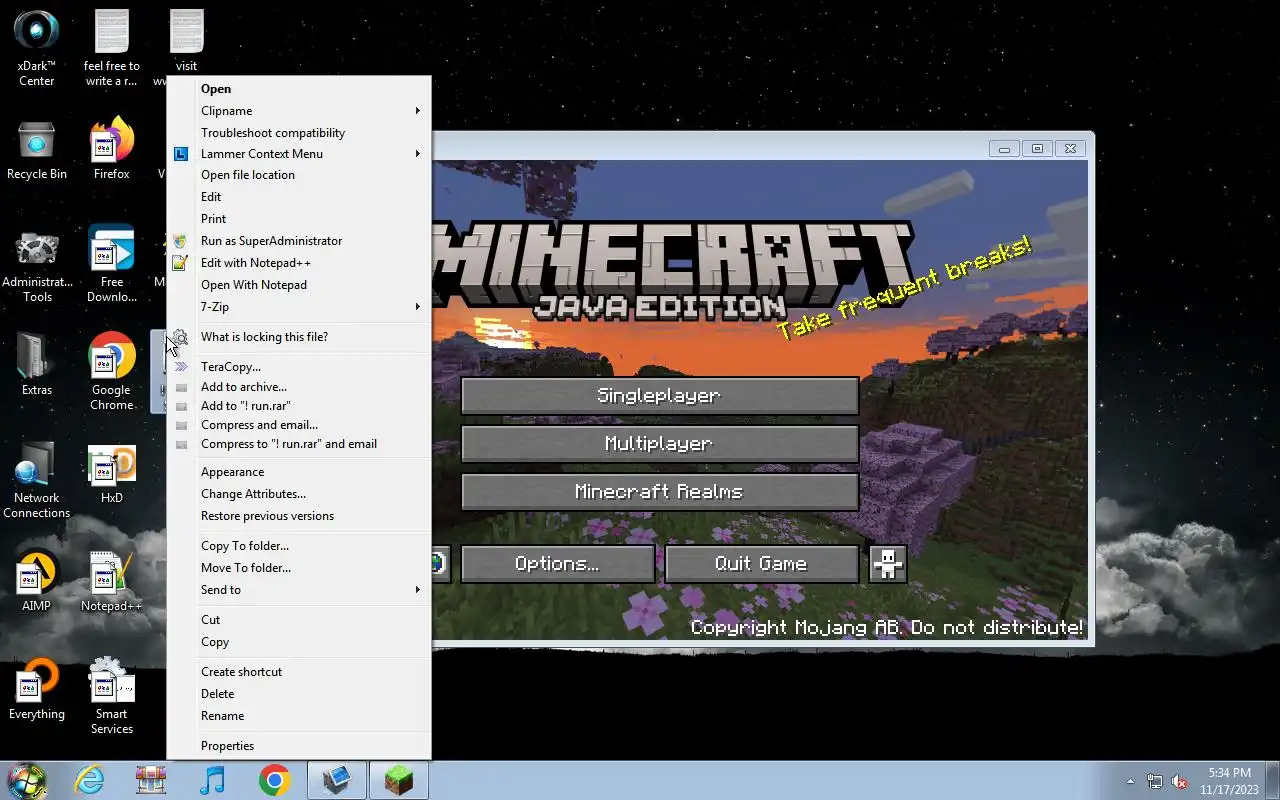Choose TeraCopy... entry
The width and height of the screenshot is (1280, 800).
(299, 367)
